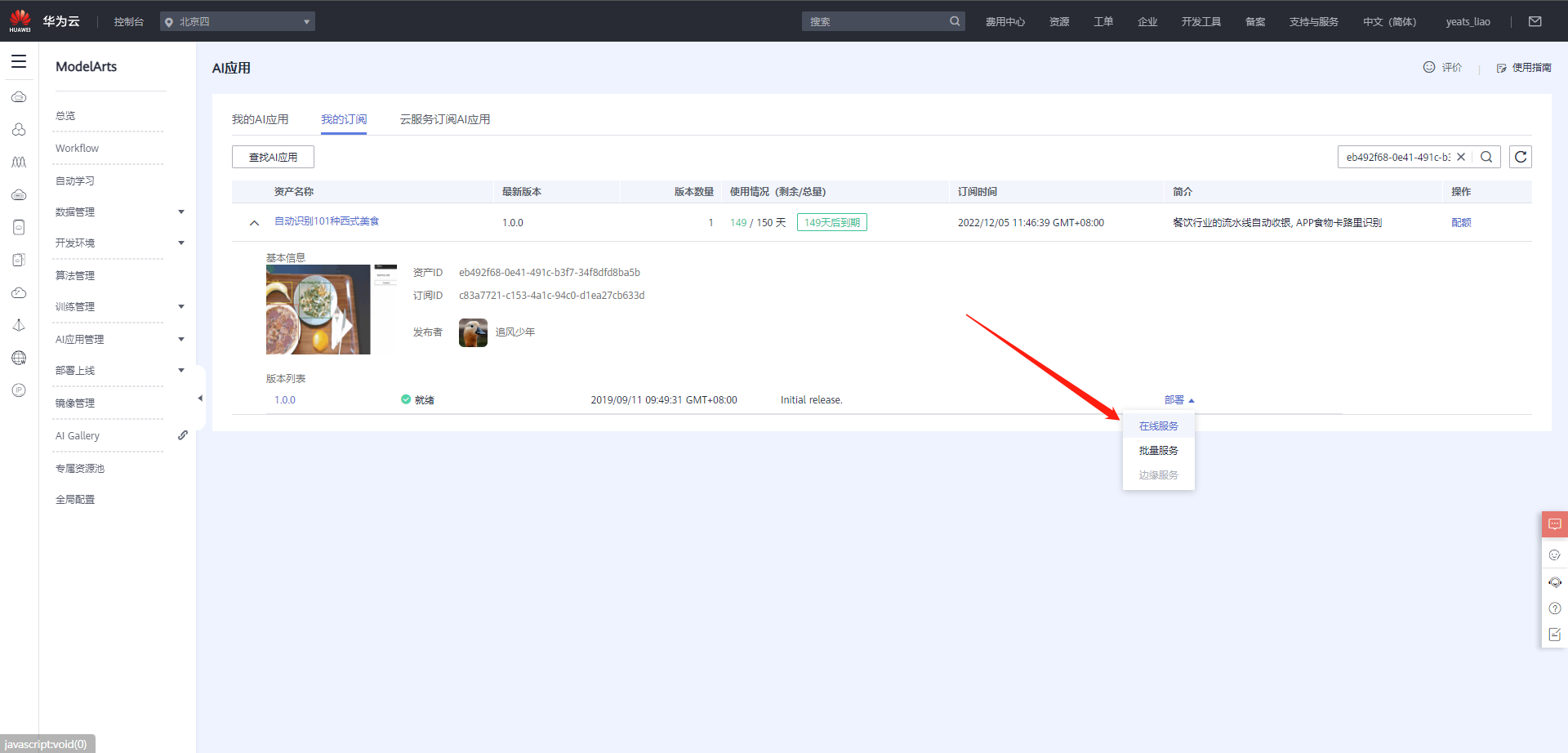Clear the asset ID search text
This screenshot has height=753, width=1568.
1461,157
